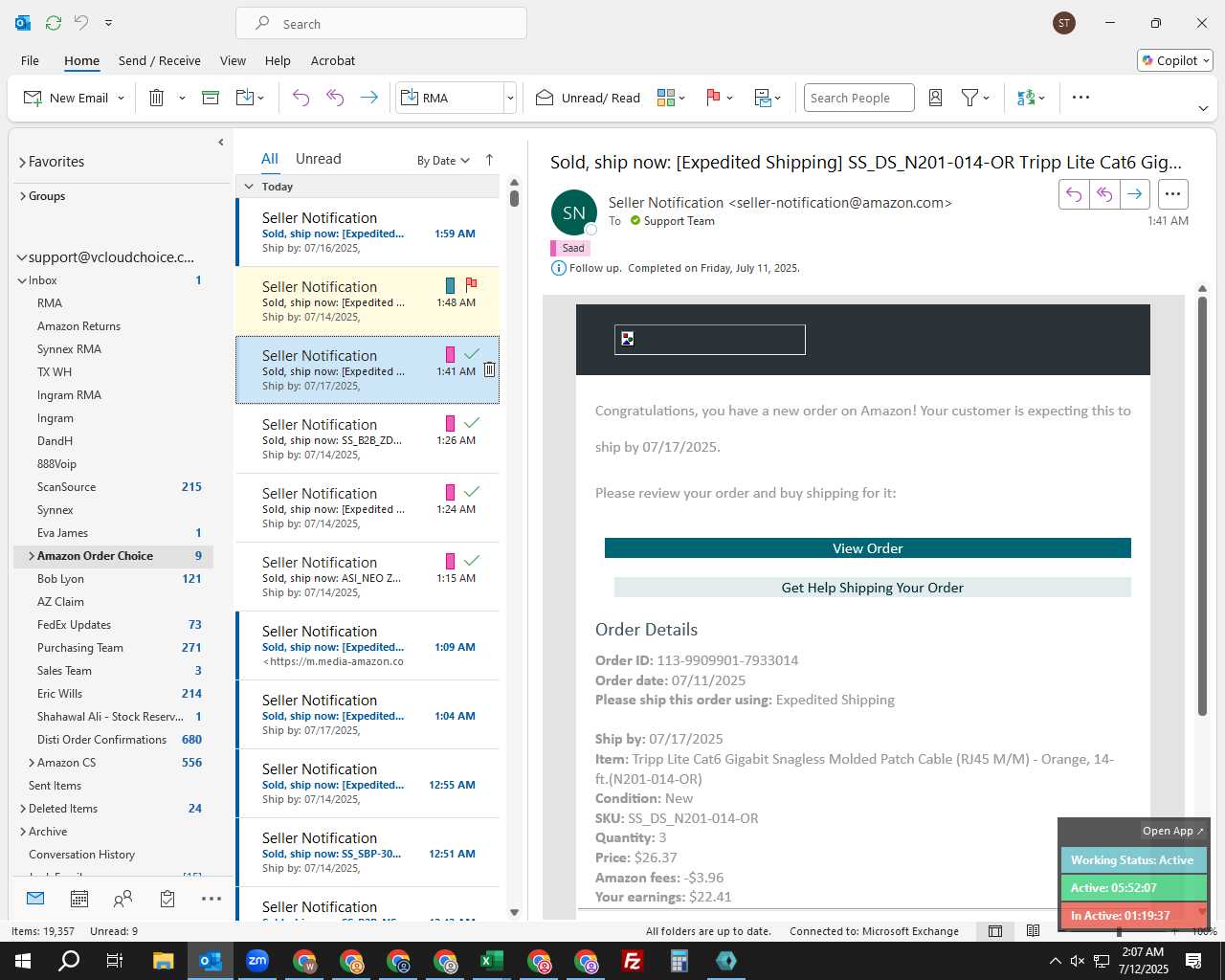
Task: Toggle completed checkmark on 1:24 AM message
Action: [x=471, y=492]
